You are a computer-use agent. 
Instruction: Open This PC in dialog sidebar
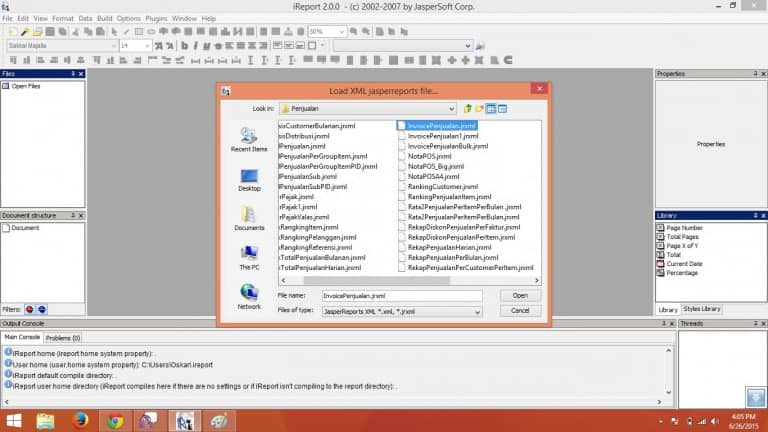click(x=249, y=258)
